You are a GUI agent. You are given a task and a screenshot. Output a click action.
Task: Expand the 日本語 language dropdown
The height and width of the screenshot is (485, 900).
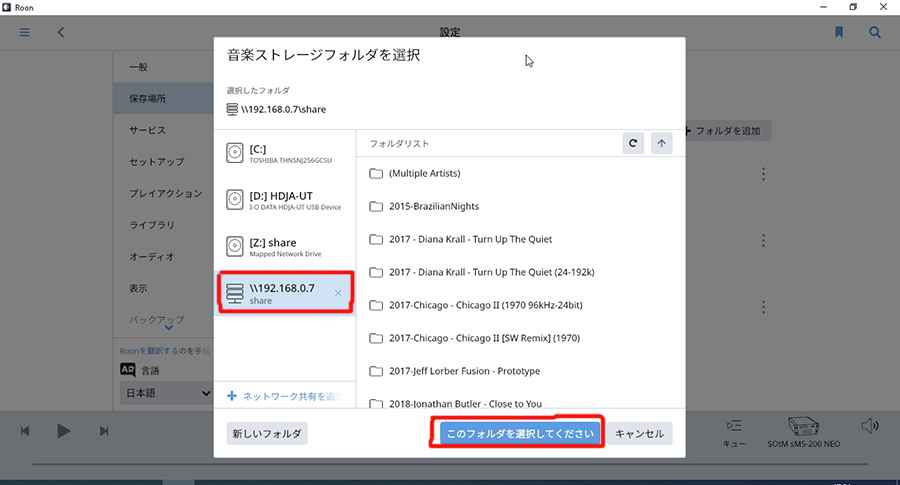[x=166, y=393]
